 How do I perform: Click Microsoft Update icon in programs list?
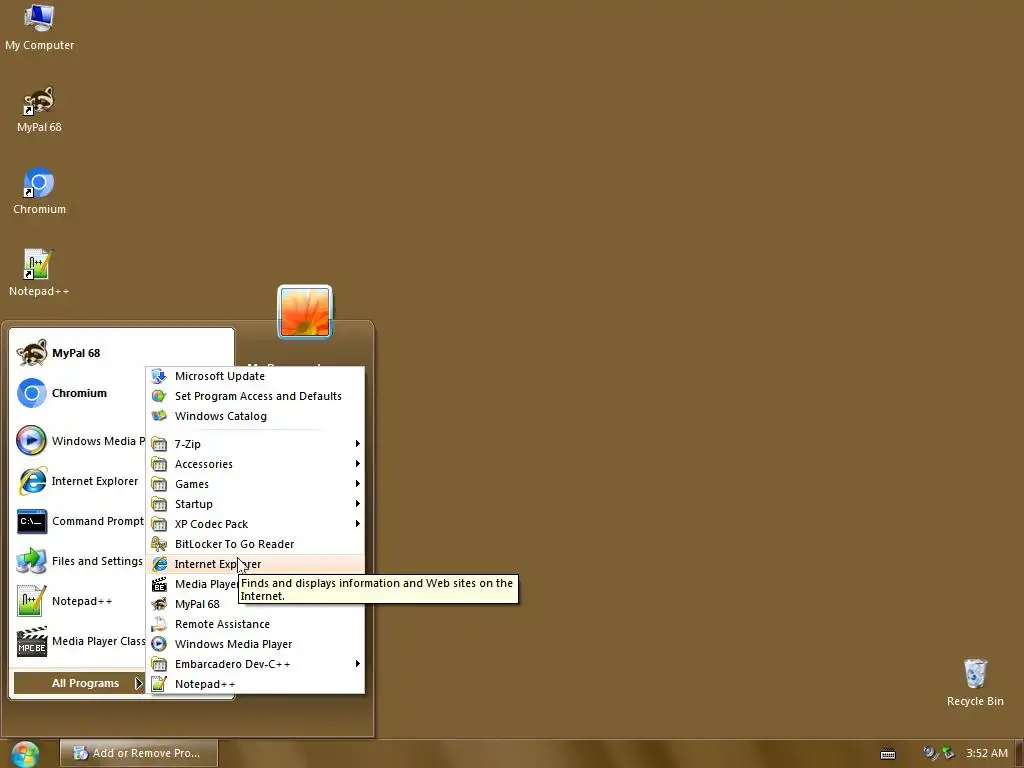pos(159,376)
